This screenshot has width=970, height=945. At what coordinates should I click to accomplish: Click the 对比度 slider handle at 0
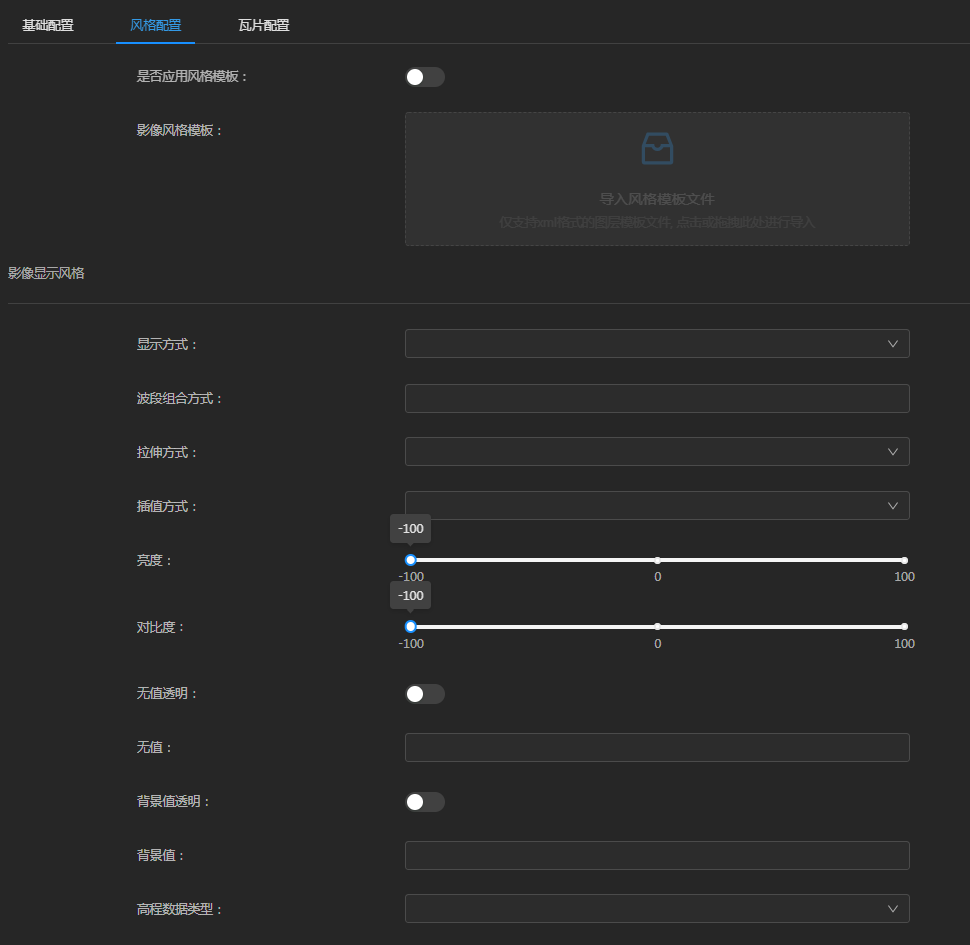tap(657, 626)
